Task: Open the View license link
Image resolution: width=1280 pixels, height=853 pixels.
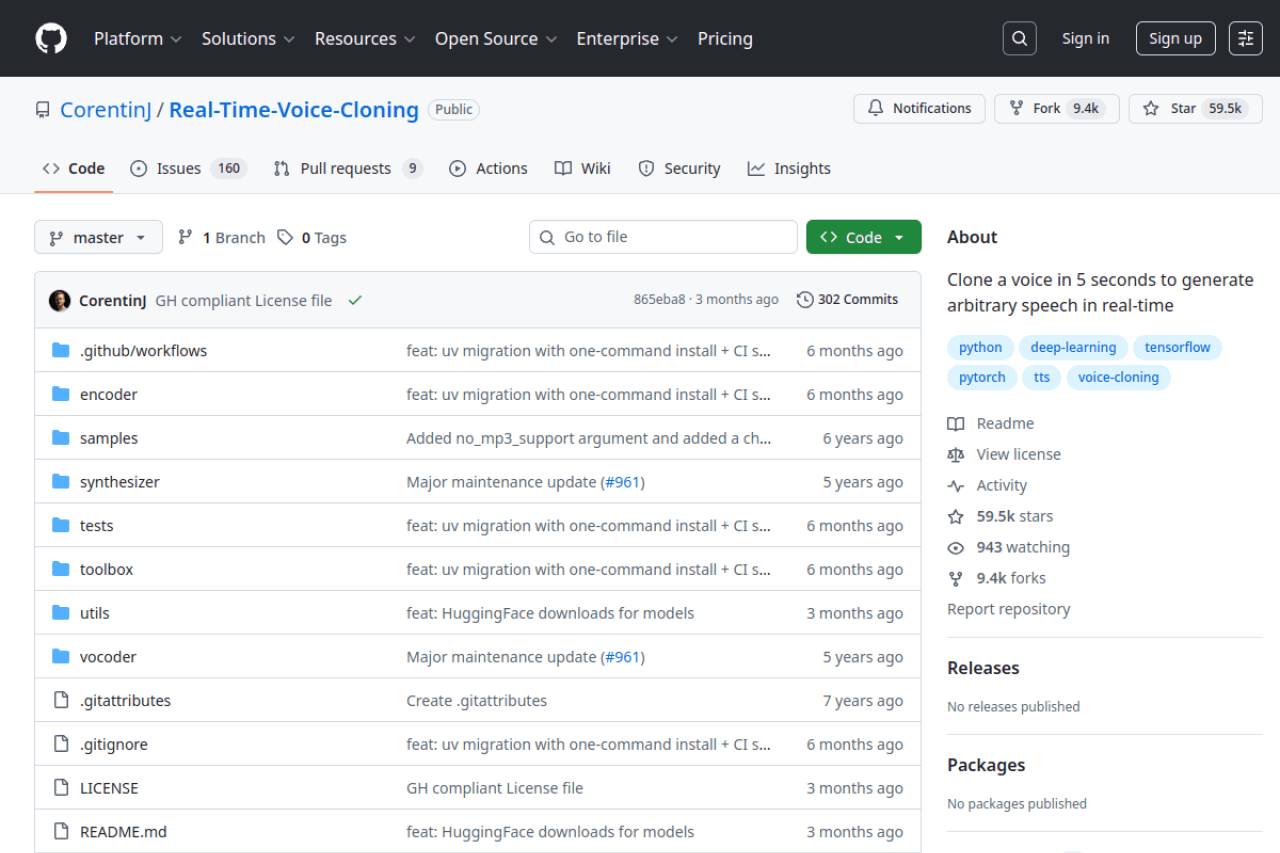Action: pos(1018,454)
